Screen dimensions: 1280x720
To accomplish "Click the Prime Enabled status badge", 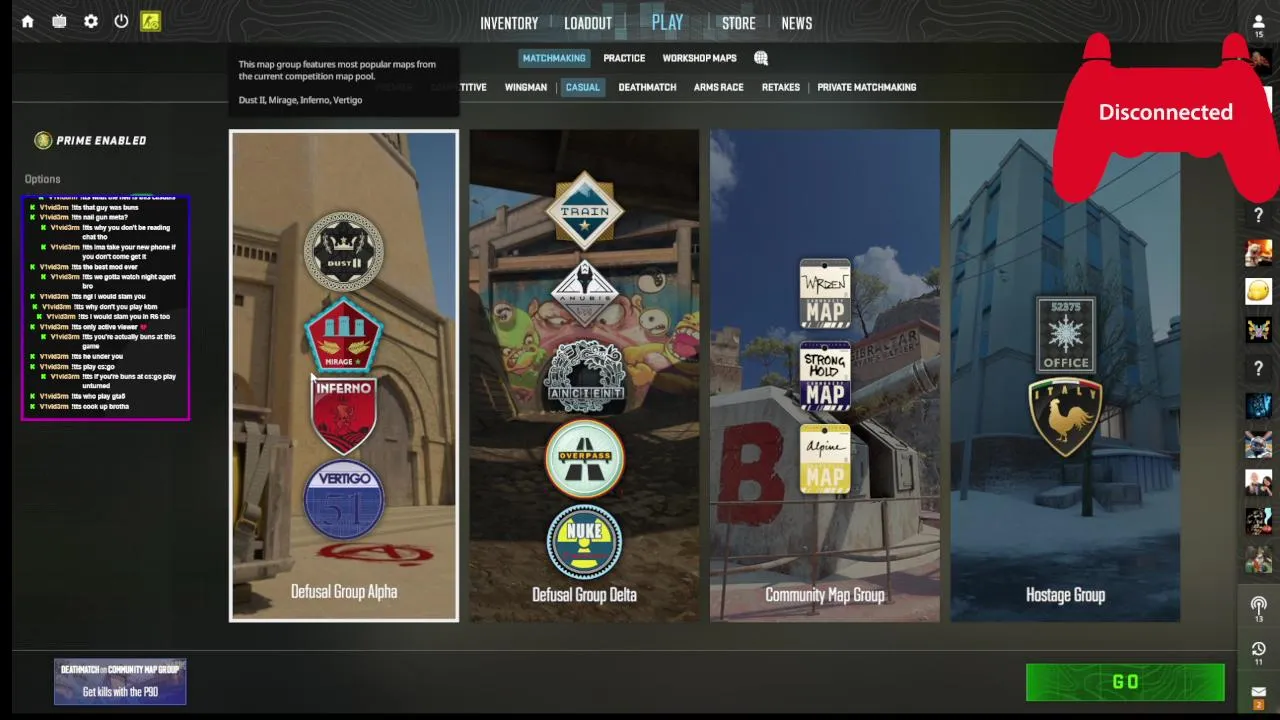I will [x=91, y=140].
